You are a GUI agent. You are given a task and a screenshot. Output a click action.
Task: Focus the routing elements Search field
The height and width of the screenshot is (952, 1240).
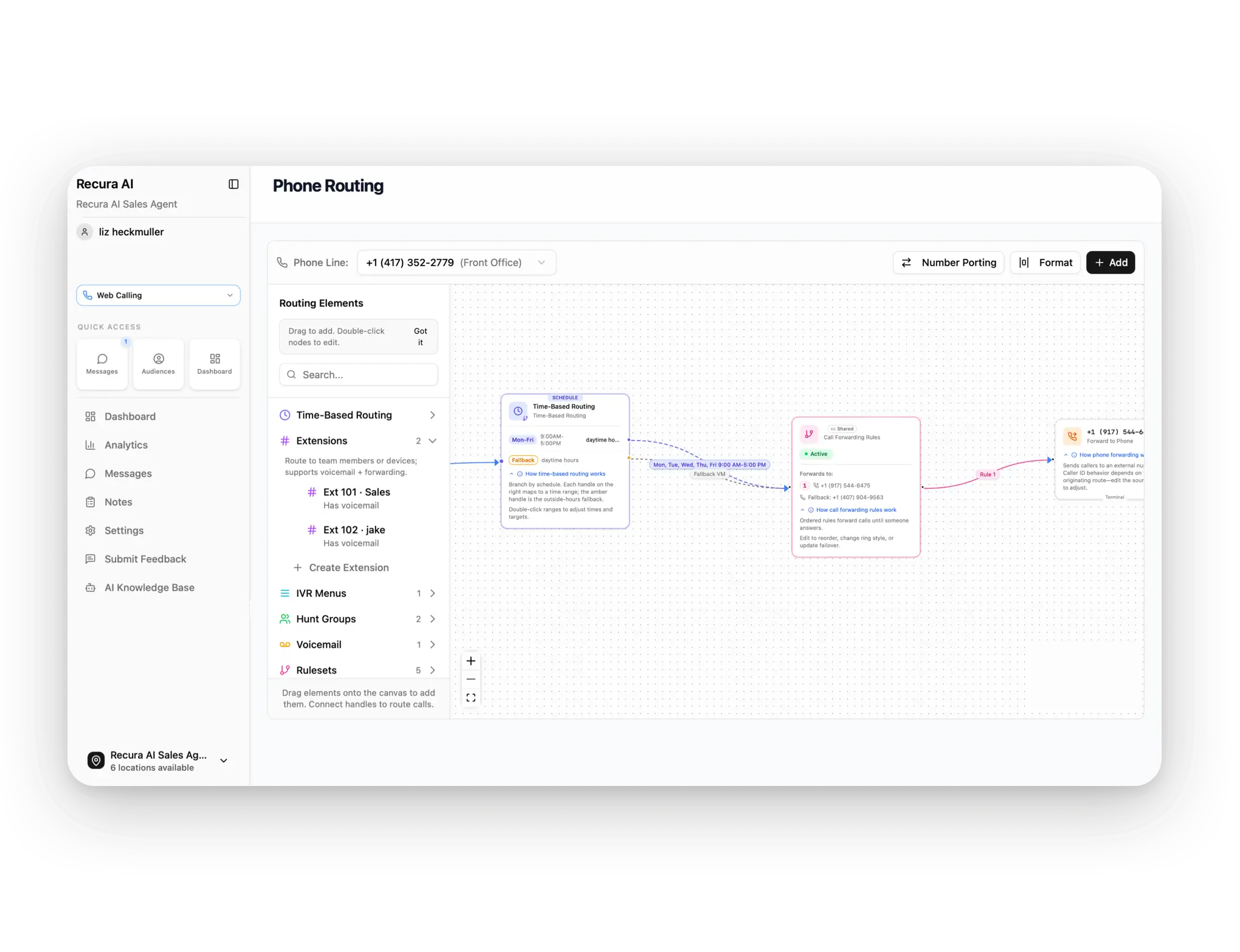[x=359, y=374]
